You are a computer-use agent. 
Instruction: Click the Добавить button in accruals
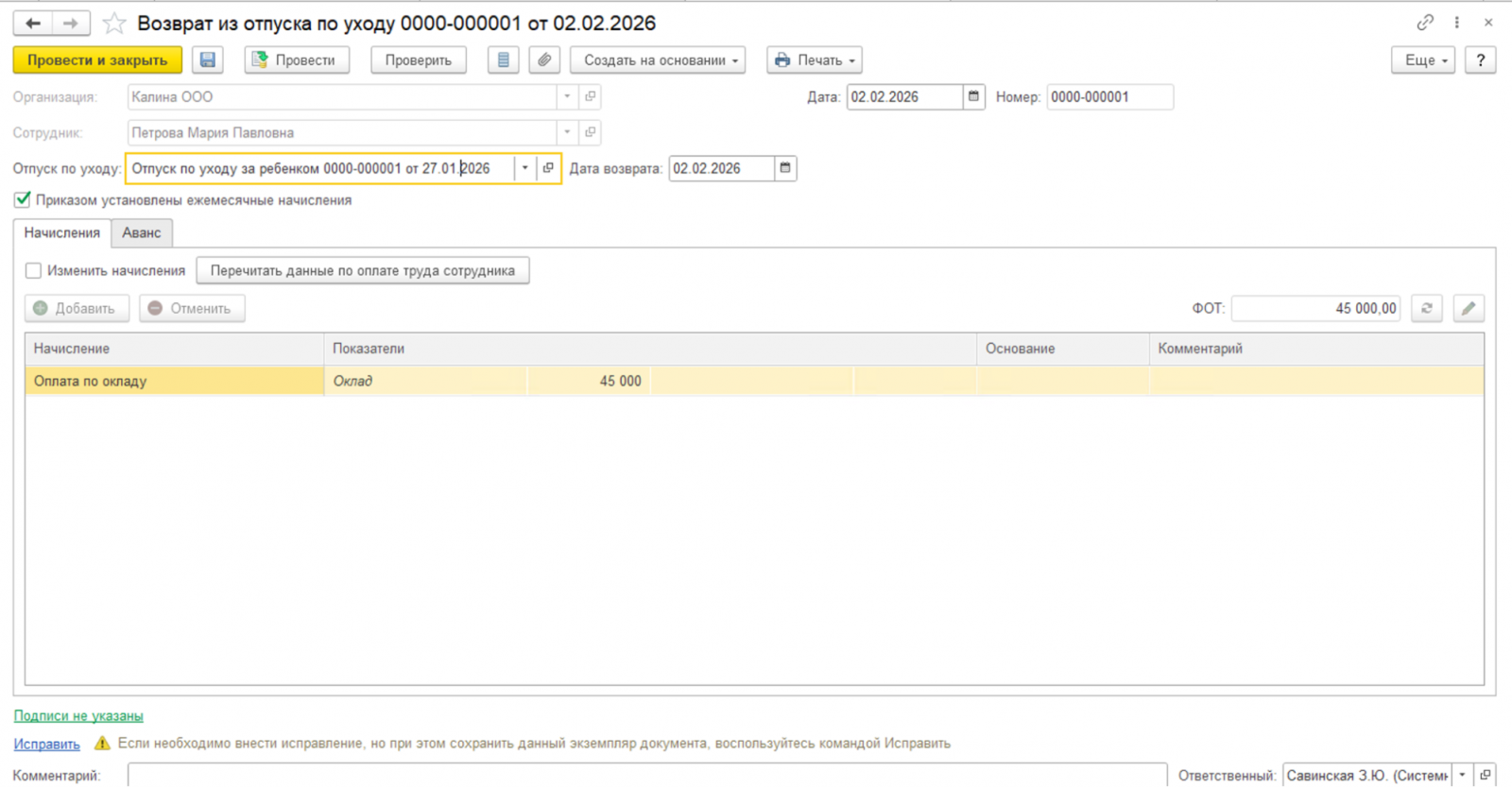(77, 308)
